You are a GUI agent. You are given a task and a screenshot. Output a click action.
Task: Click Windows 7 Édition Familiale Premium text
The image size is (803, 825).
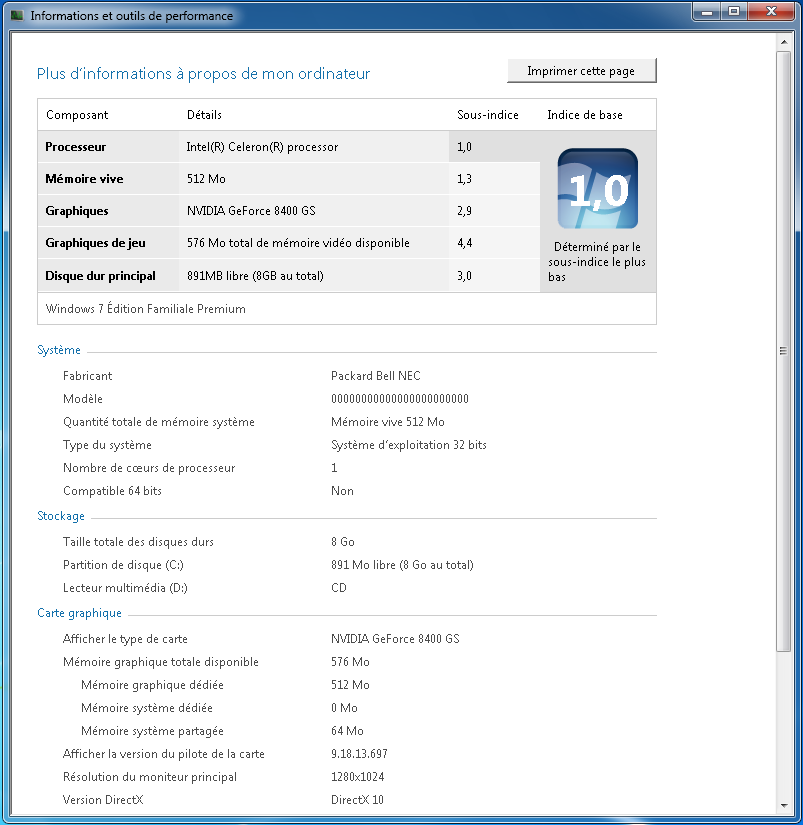(x=146, y=309)
